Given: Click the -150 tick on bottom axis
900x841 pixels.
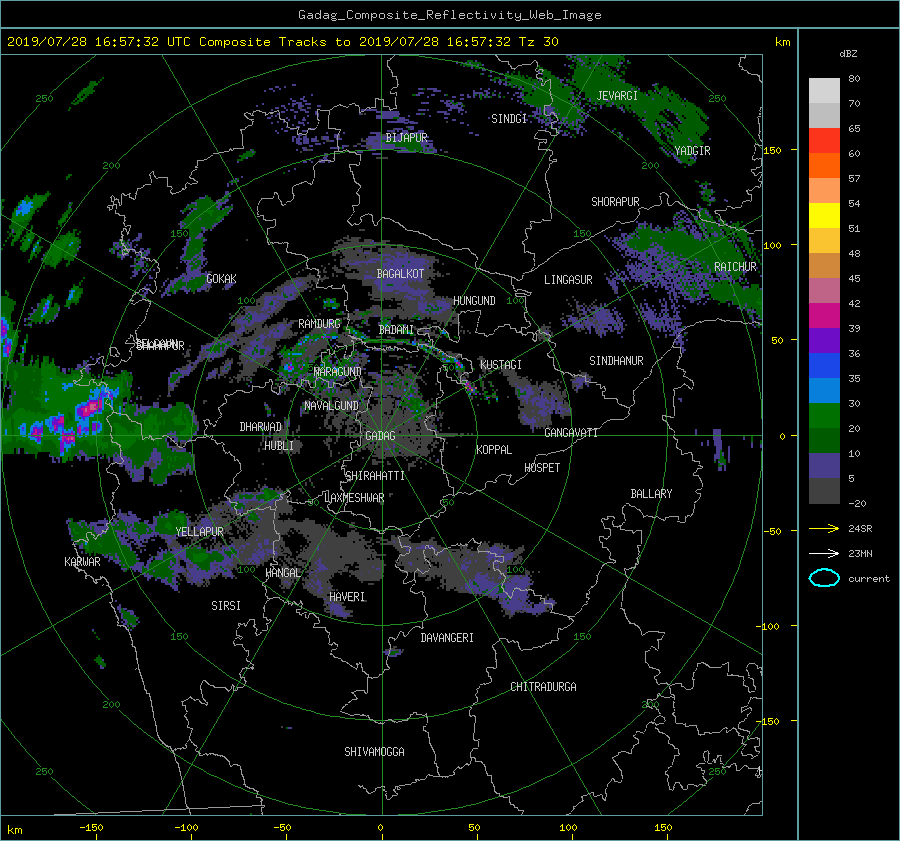Looking at the screenshot, I should pyautogui.click(x=91, y=828).
